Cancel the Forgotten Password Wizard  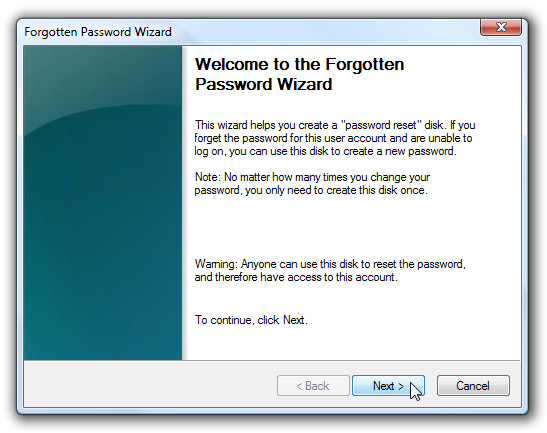pos(473,386)
